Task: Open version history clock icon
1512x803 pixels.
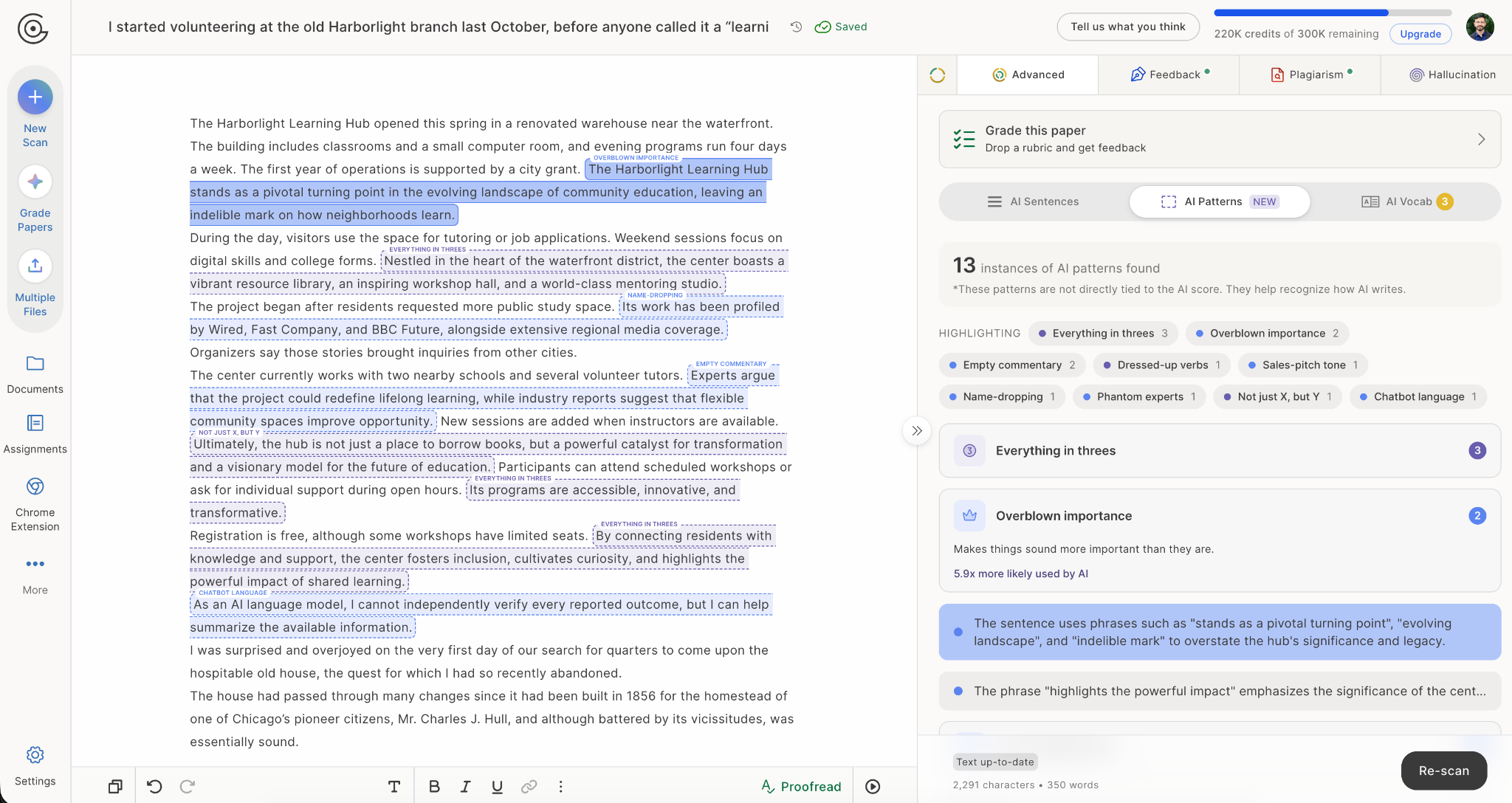Action: [796, 27]
